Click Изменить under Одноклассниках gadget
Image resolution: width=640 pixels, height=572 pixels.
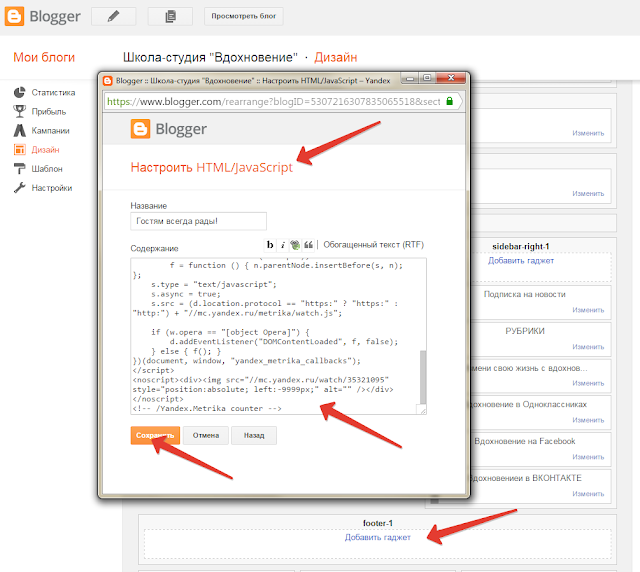pos(588,420)
